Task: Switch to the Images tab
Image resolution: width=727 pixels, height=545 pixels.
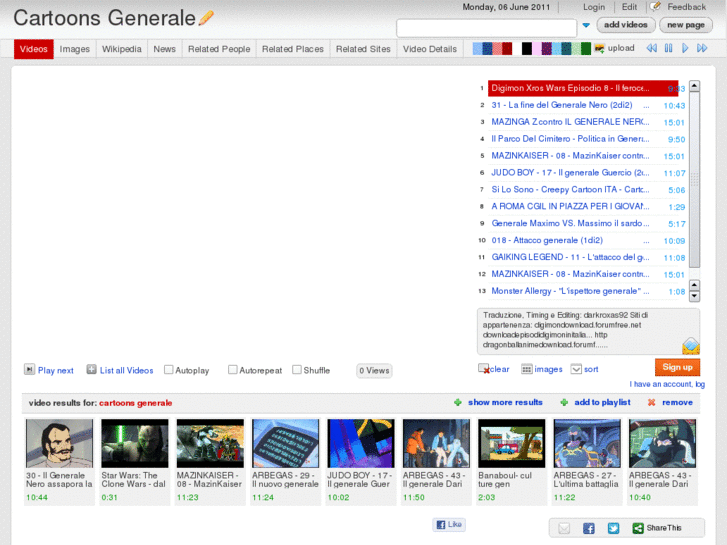Action: pyautogui.click(x=75, y=49)
